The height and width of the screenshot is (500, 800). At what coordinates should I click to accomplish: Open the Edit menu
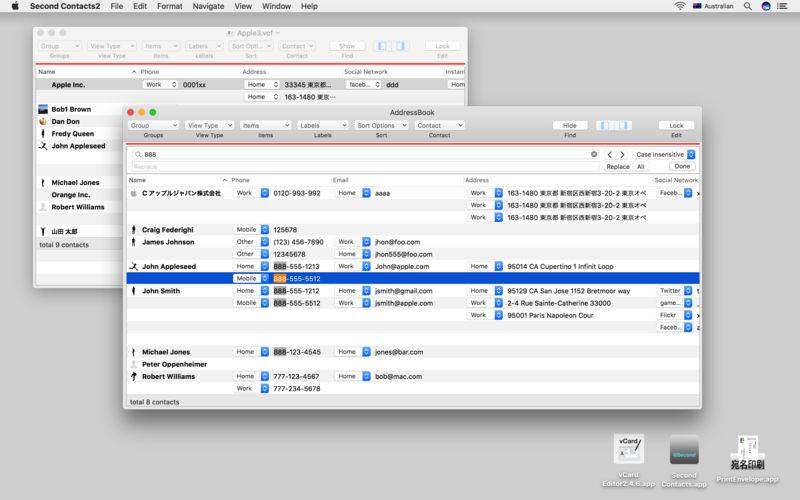click(140, 6)
